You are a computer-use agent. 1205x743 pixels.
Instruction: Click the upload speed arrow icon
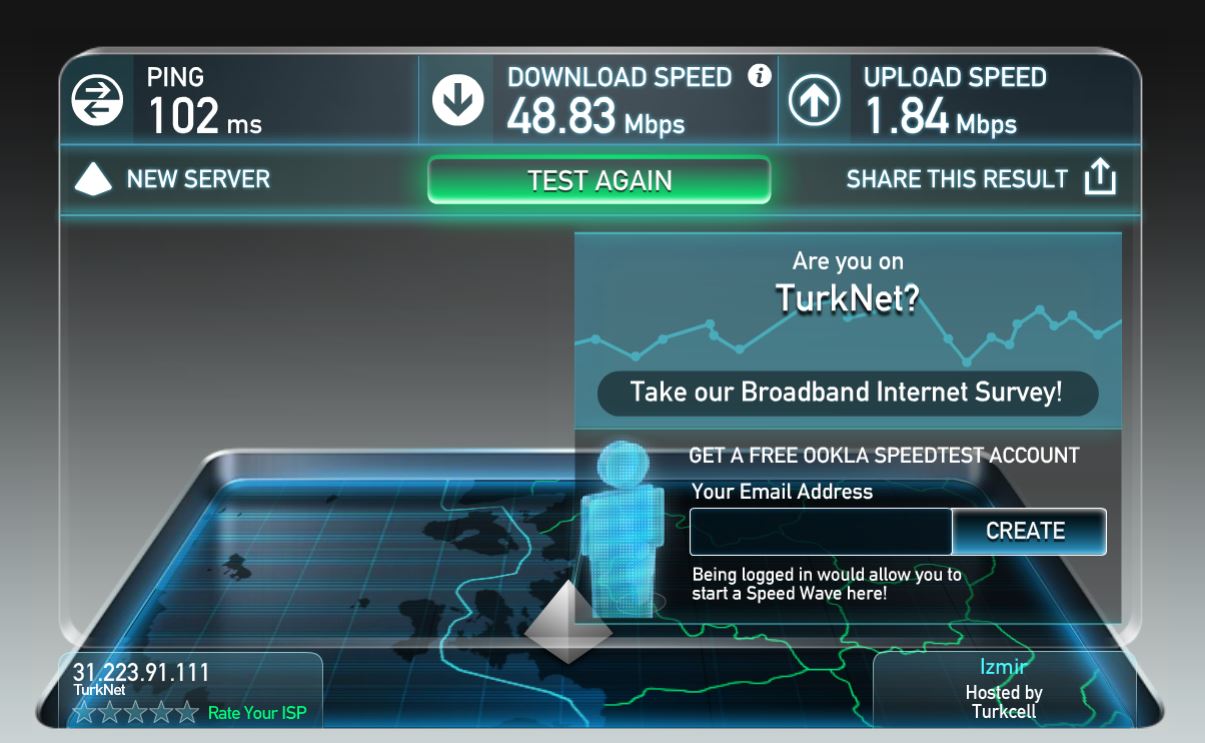(x=815, y=100)
